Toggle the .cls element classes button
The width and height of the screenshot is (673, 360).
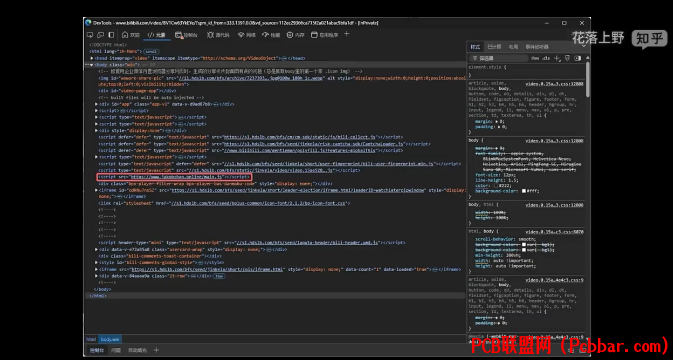pos(546,58)
